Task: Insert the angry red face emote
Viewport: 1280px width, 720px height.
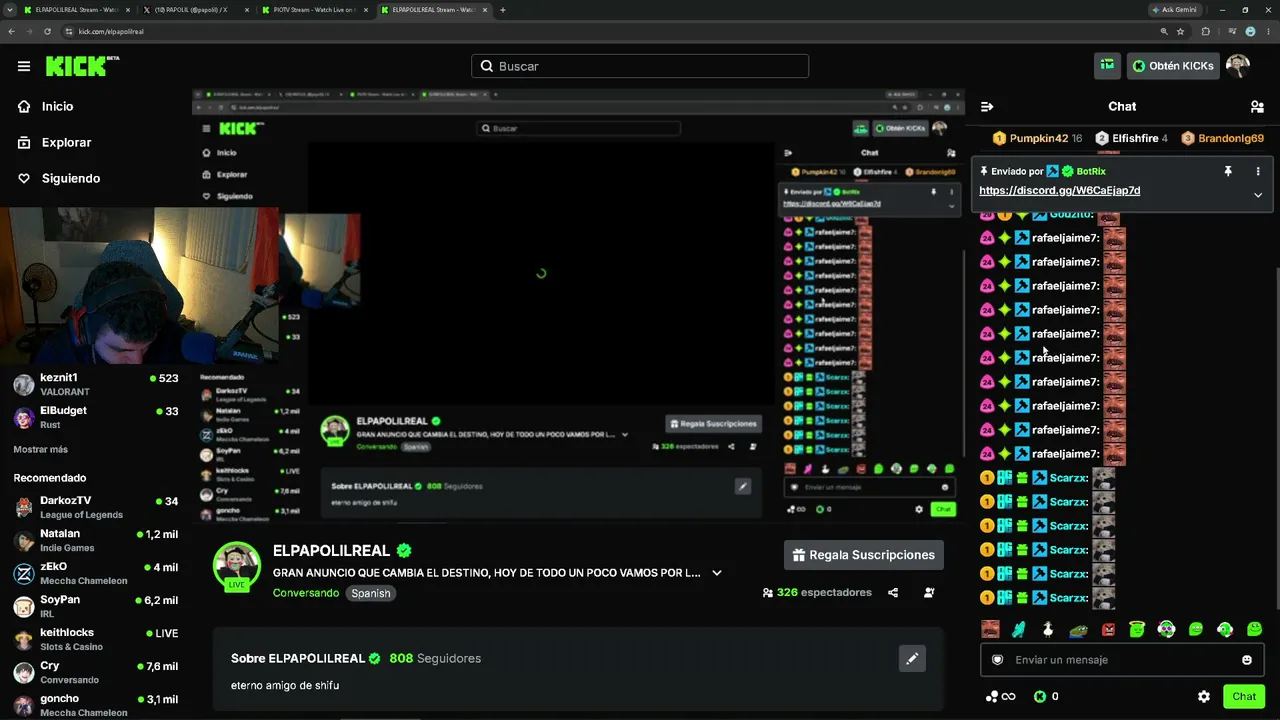Action: point(1108,629)
